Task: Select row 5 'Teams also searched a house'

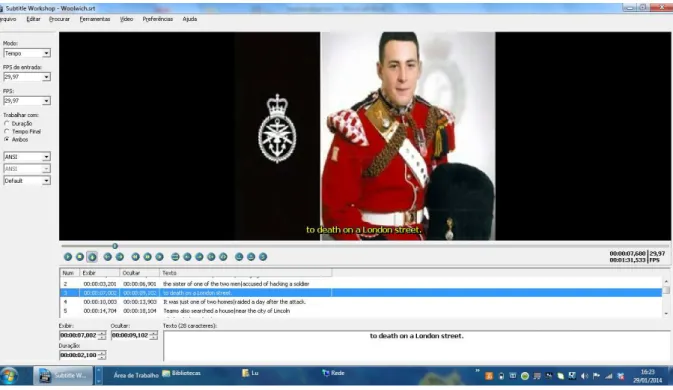Action: click(361, 311)
